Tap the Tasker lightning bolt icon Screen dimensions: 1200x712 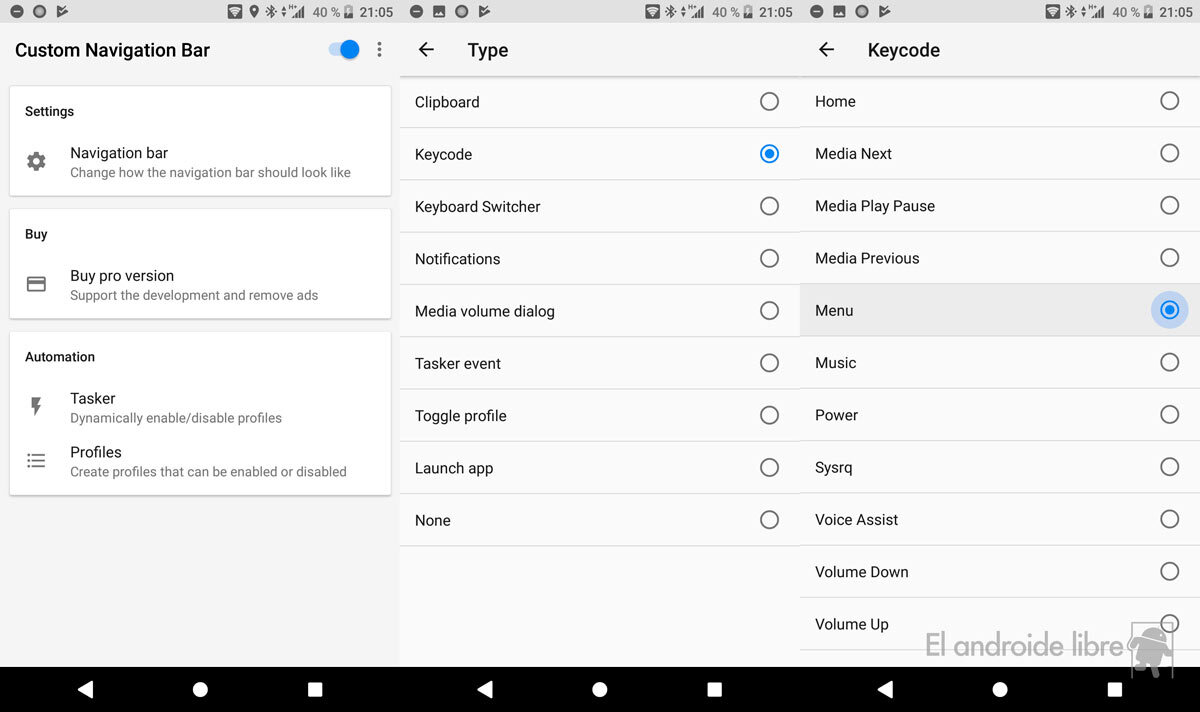[36, 407]
